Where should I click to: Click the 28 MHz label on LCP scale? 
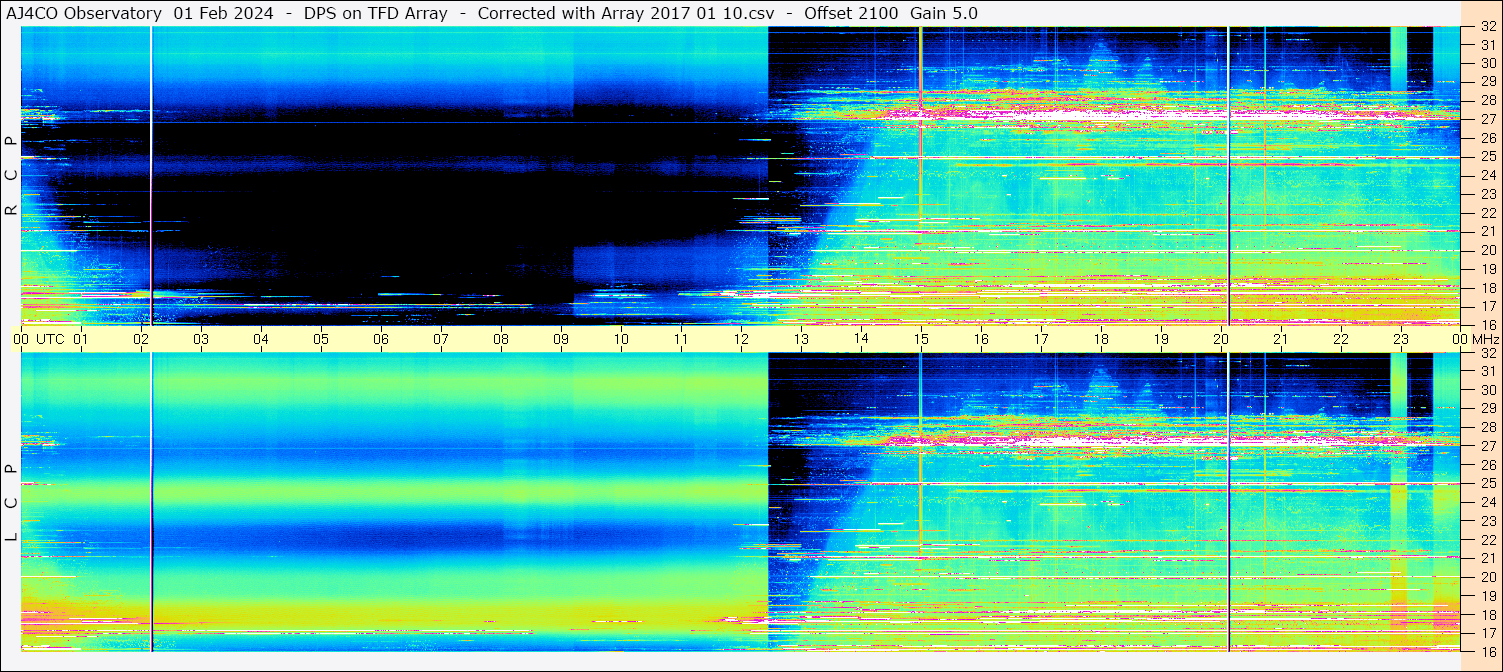[x=1487, y=427]
